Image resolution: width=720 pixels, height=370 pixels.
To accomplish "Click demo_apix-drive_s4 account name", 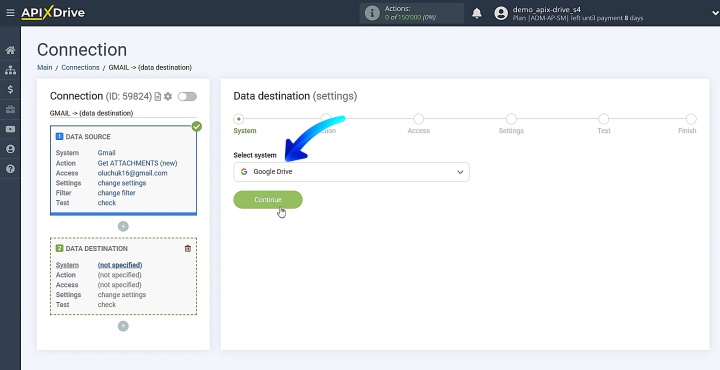I will click(546, 9).
